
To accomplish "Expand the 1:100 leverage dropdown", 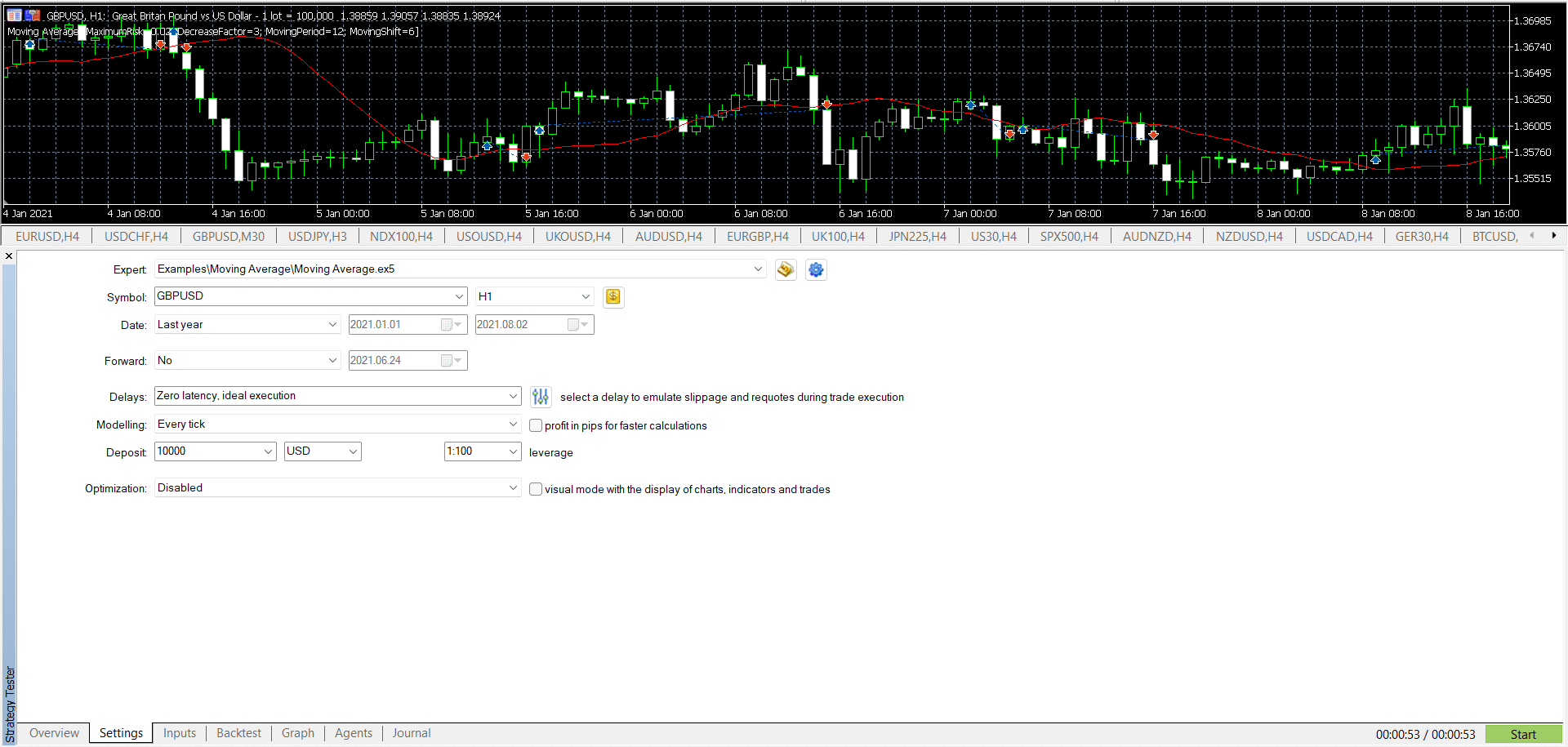I will [513, 451].
